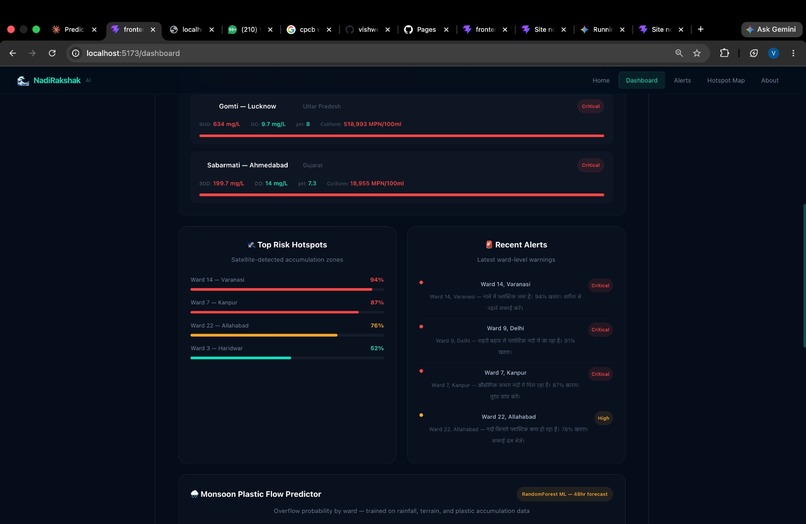Click the Monsoon cloud rain icon

click(194, 494)
